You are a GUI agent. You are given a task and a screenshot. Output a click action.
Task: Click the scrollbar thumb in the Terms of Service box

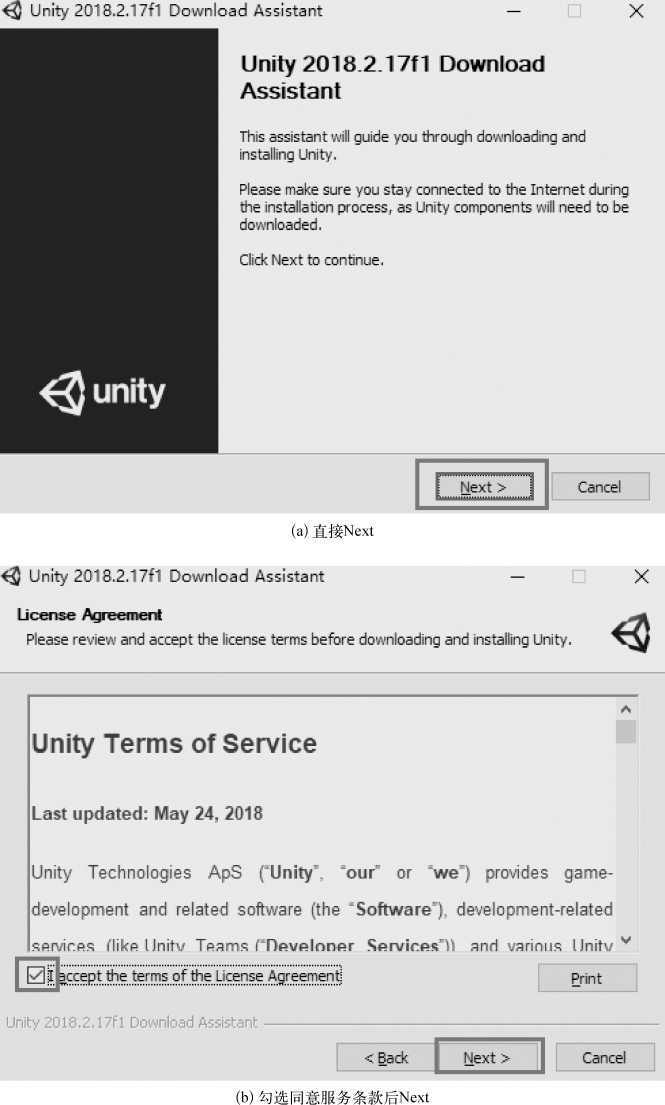tap(626, 731)
